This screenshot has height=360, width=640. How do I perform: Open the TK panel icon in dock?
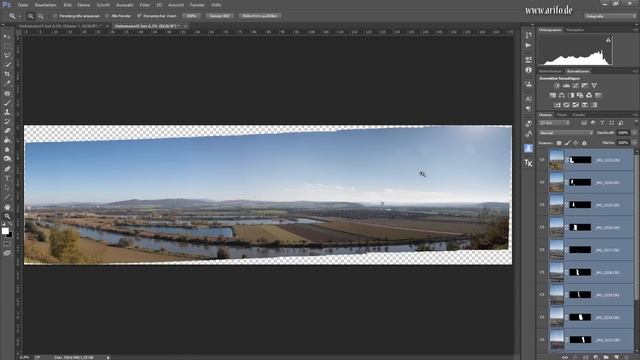point(528,163)
